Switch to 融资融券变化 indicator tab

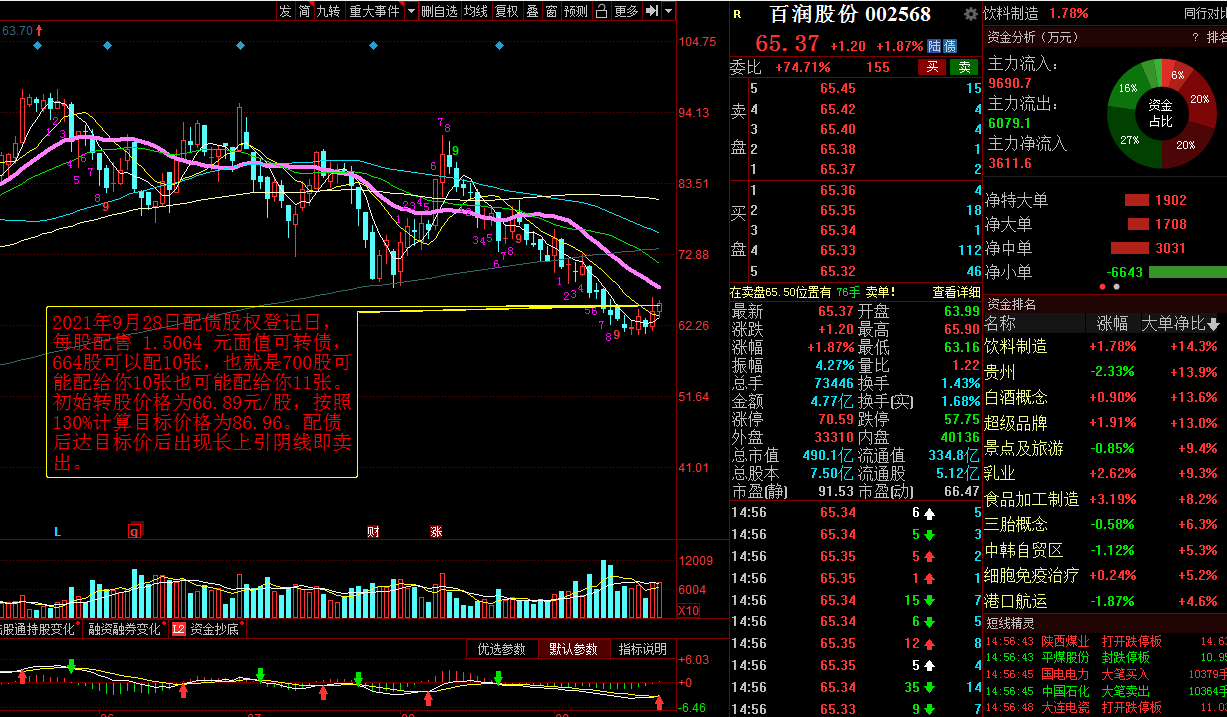(124, 629)
